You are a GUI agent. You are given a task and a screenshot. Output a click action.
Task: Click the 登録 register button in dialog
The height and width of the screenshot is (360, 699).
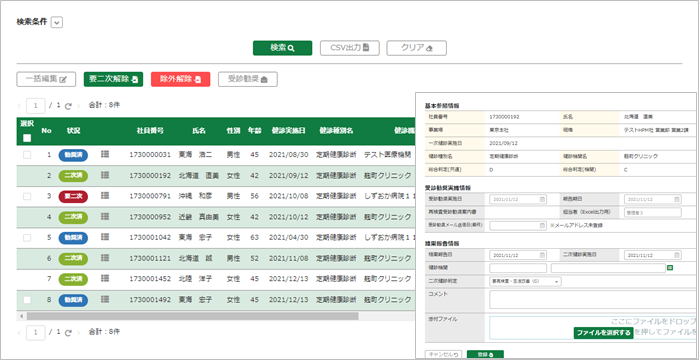485,355
